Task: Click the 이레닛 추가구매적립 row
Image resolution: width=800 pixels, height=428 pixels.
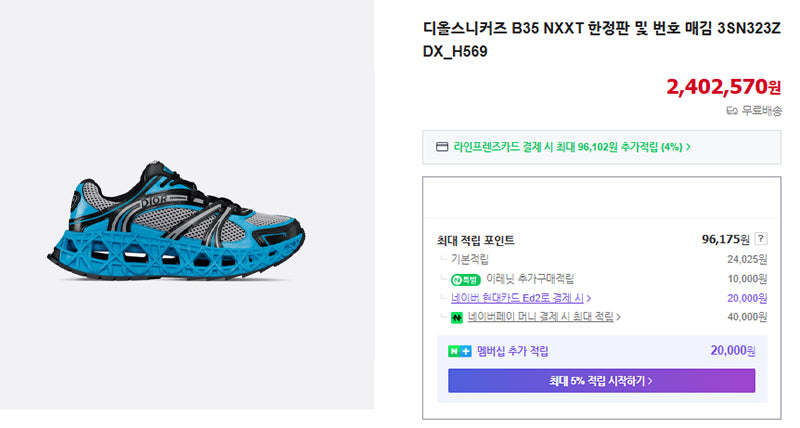Action: 602,279
